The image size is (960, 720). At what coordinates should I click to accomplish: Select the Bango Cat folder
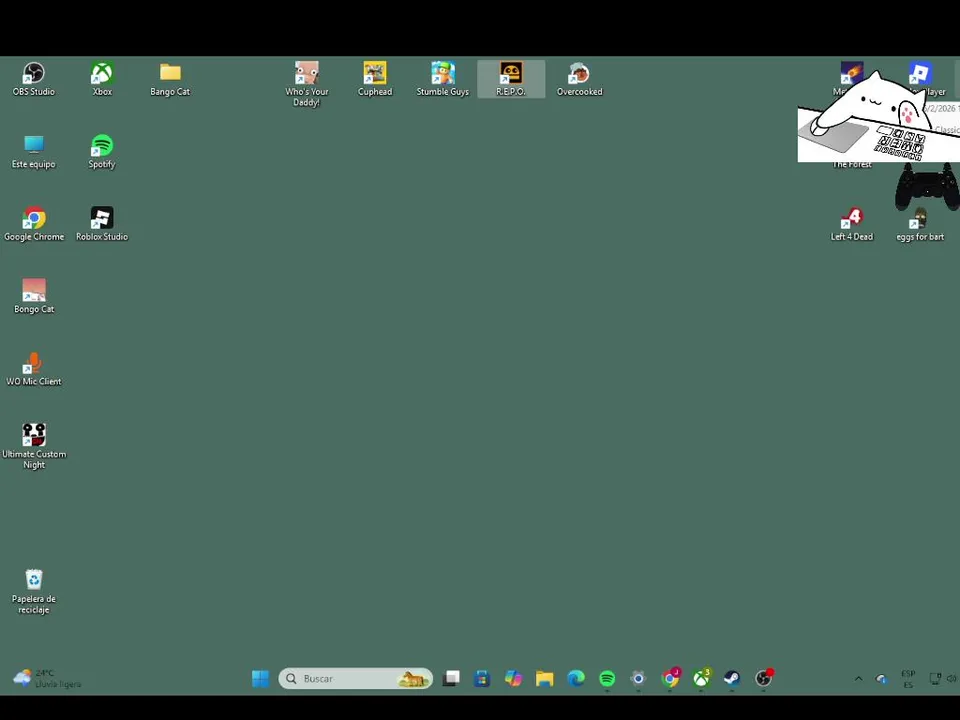[x=170, y=80]
